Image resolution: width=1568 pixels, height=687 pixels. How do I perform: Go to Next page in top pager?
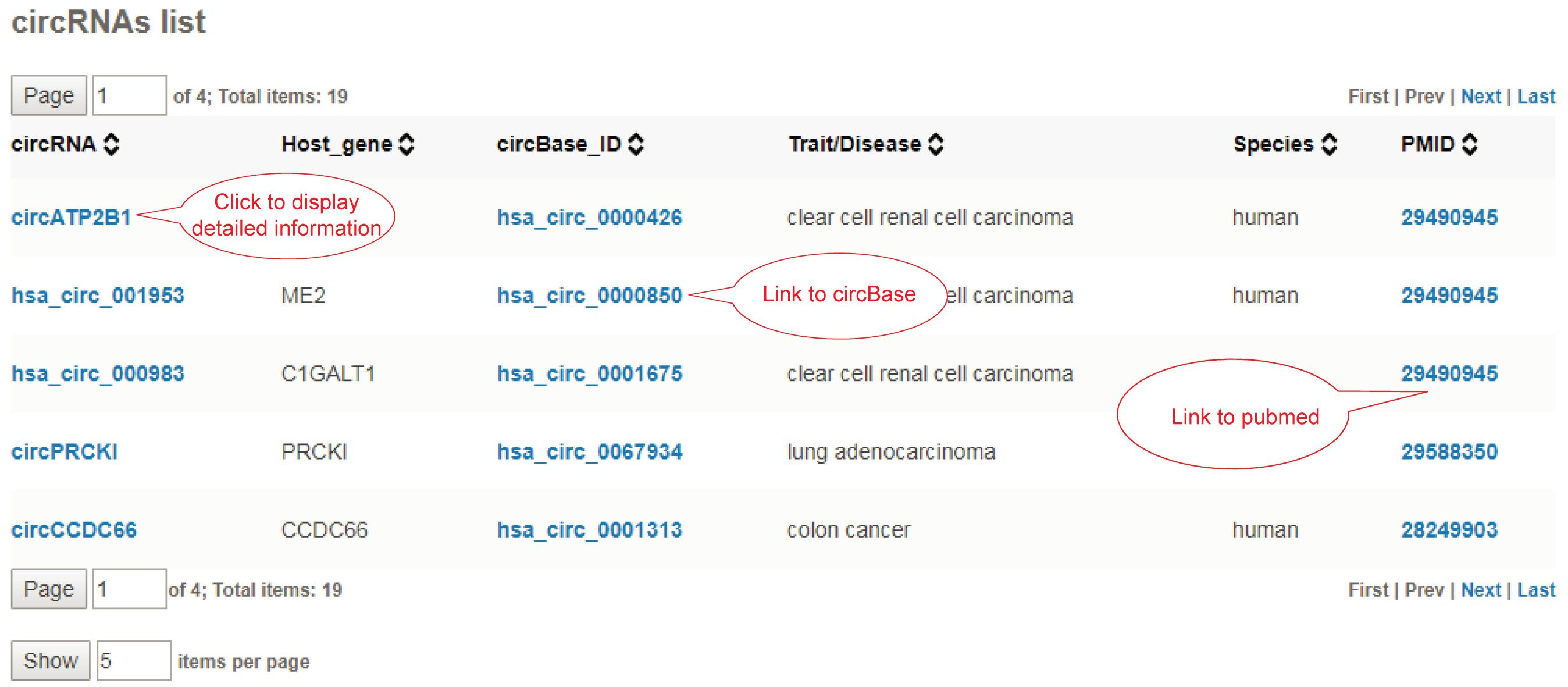pos(1481,96)
